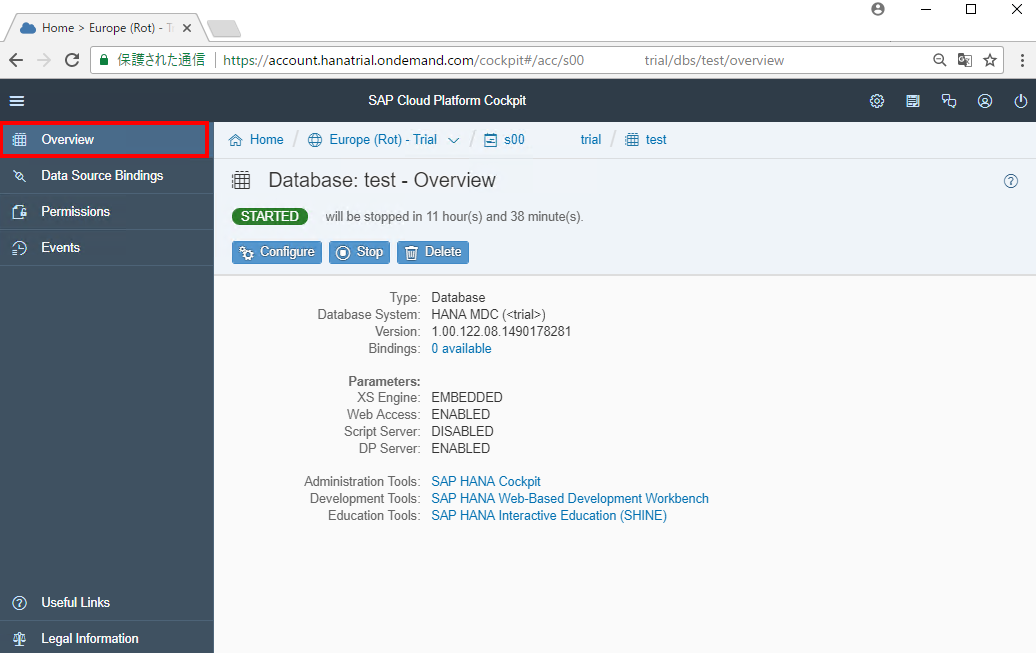Click the Events clock icon in sidebar

tap(20, 248)
